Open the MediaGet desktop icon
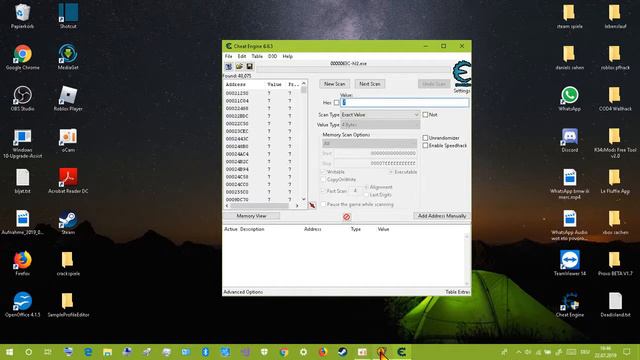 (x=68, y=58)
